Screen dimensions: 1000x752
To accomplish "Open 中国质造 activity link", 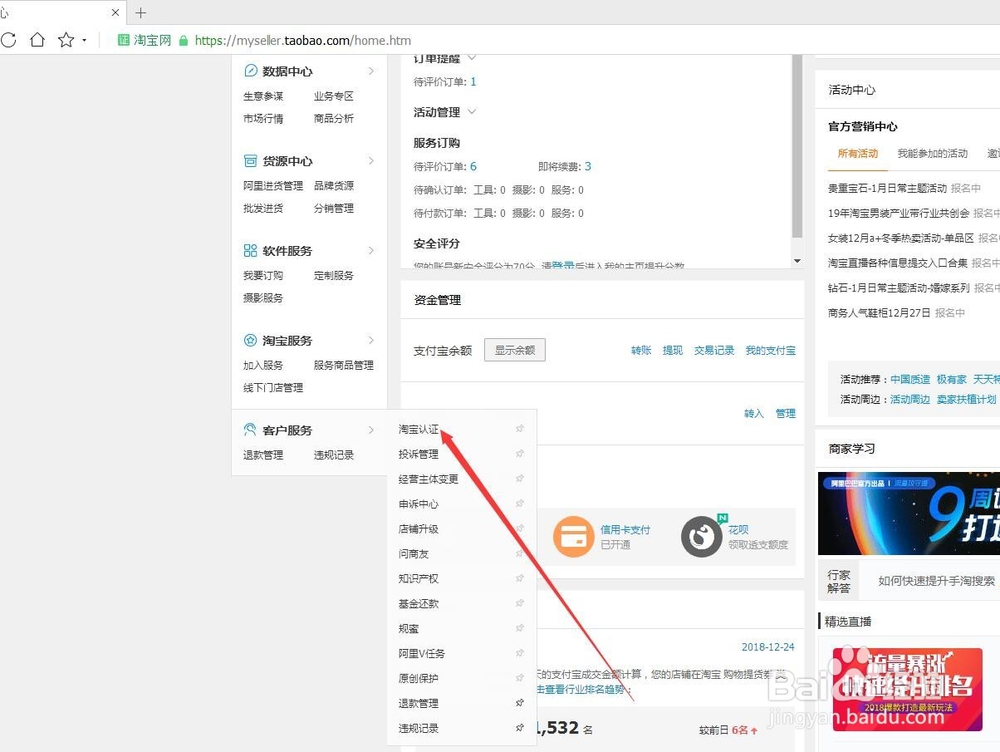I will [x=910, y=380].
